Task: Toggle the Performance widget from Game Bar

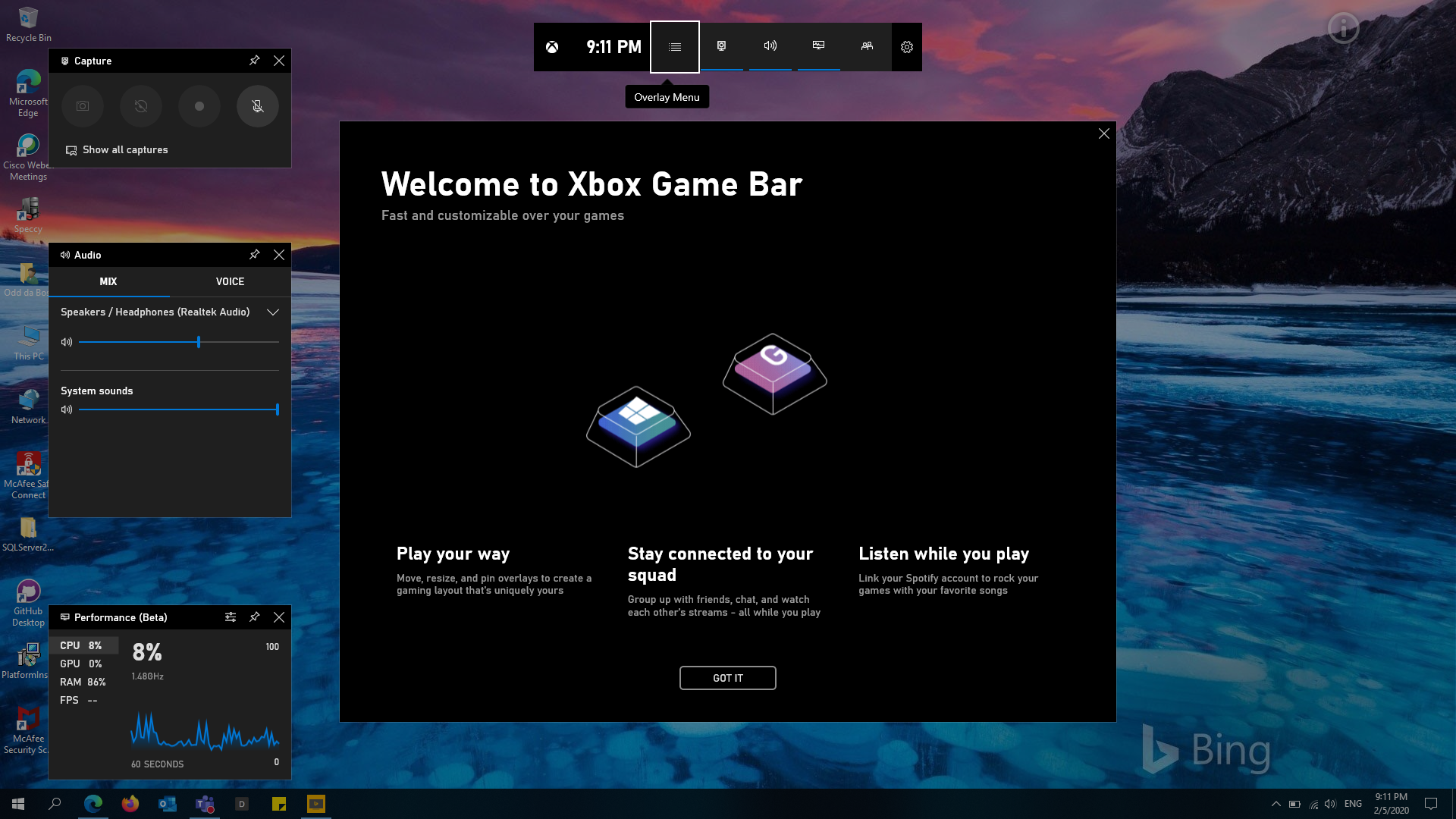Action: 819,47
